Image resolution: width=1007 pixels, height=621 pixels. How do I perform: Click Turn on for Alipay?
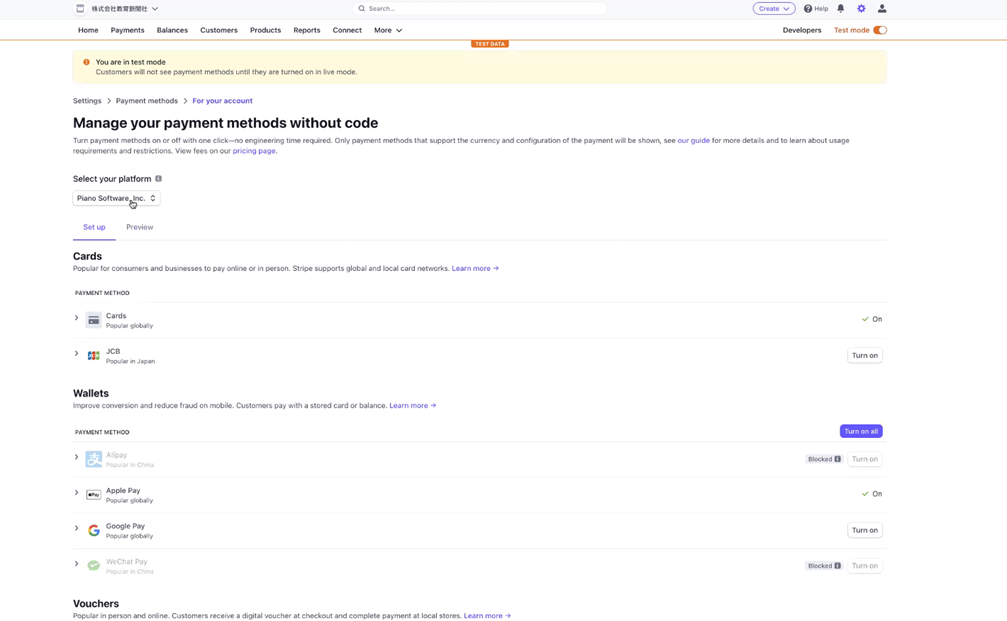[864, 459]
